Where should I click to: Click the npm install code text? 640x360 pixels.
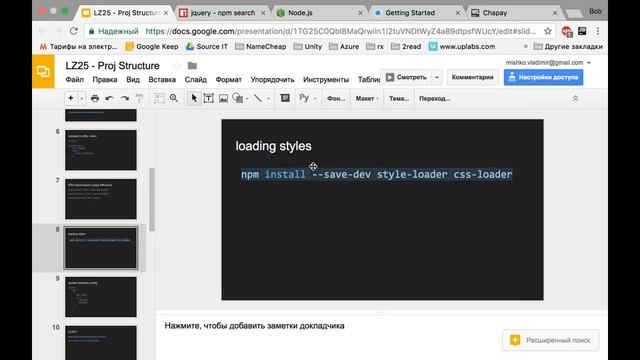coord(376,175)
